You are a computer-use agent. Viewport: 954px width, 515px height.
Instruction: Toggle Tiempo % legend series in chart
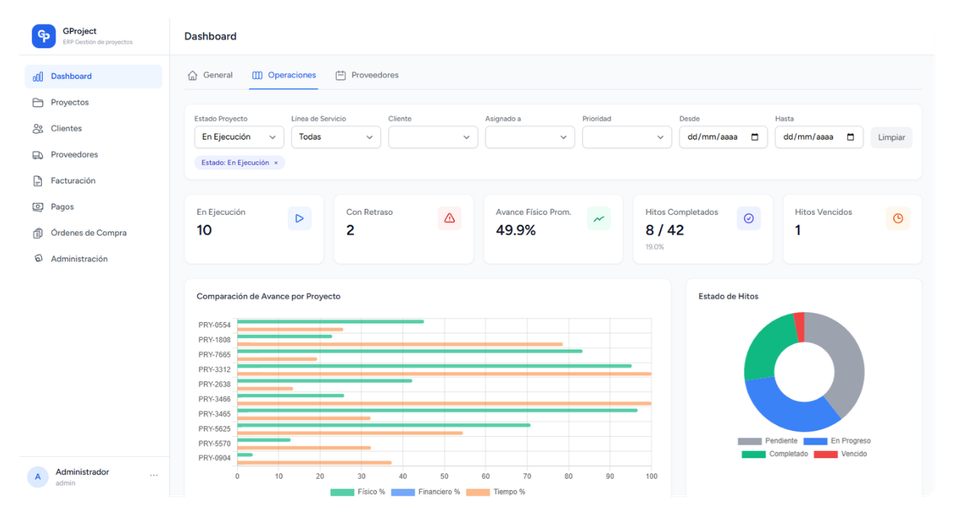pos(495,492)
